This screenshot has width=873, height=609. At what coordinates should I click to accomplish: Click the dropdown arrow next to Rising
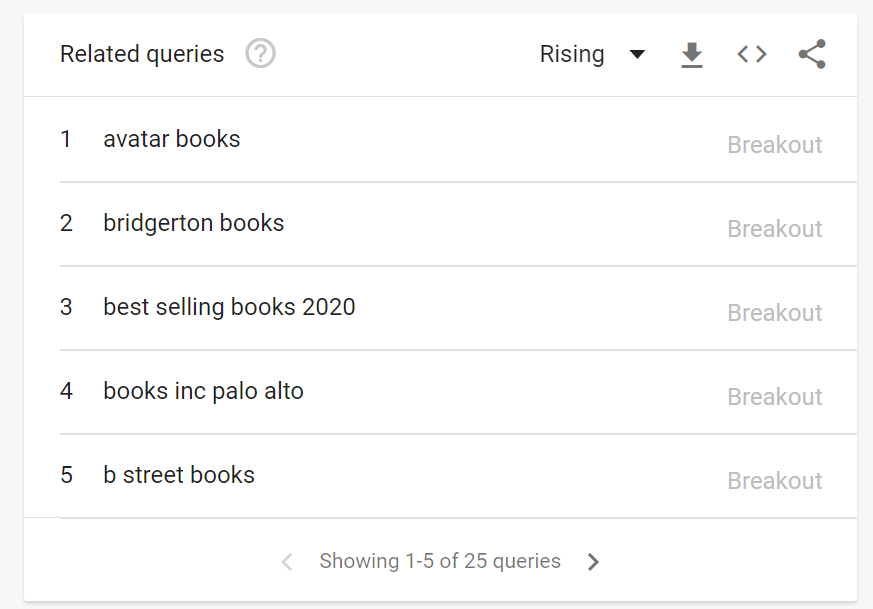pos(637,54)
